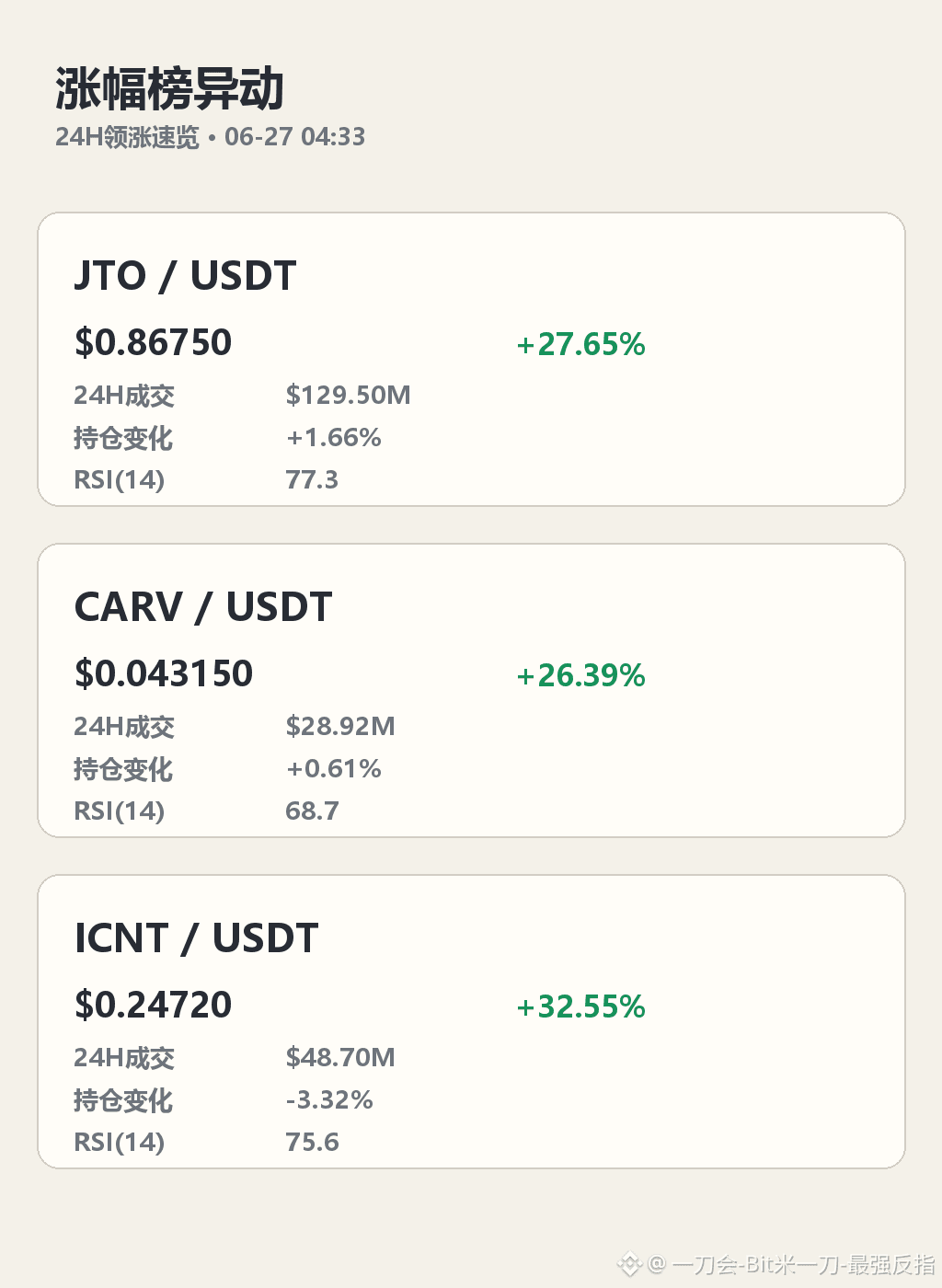Select the JTO price $0.86750

tap(153, 342)
